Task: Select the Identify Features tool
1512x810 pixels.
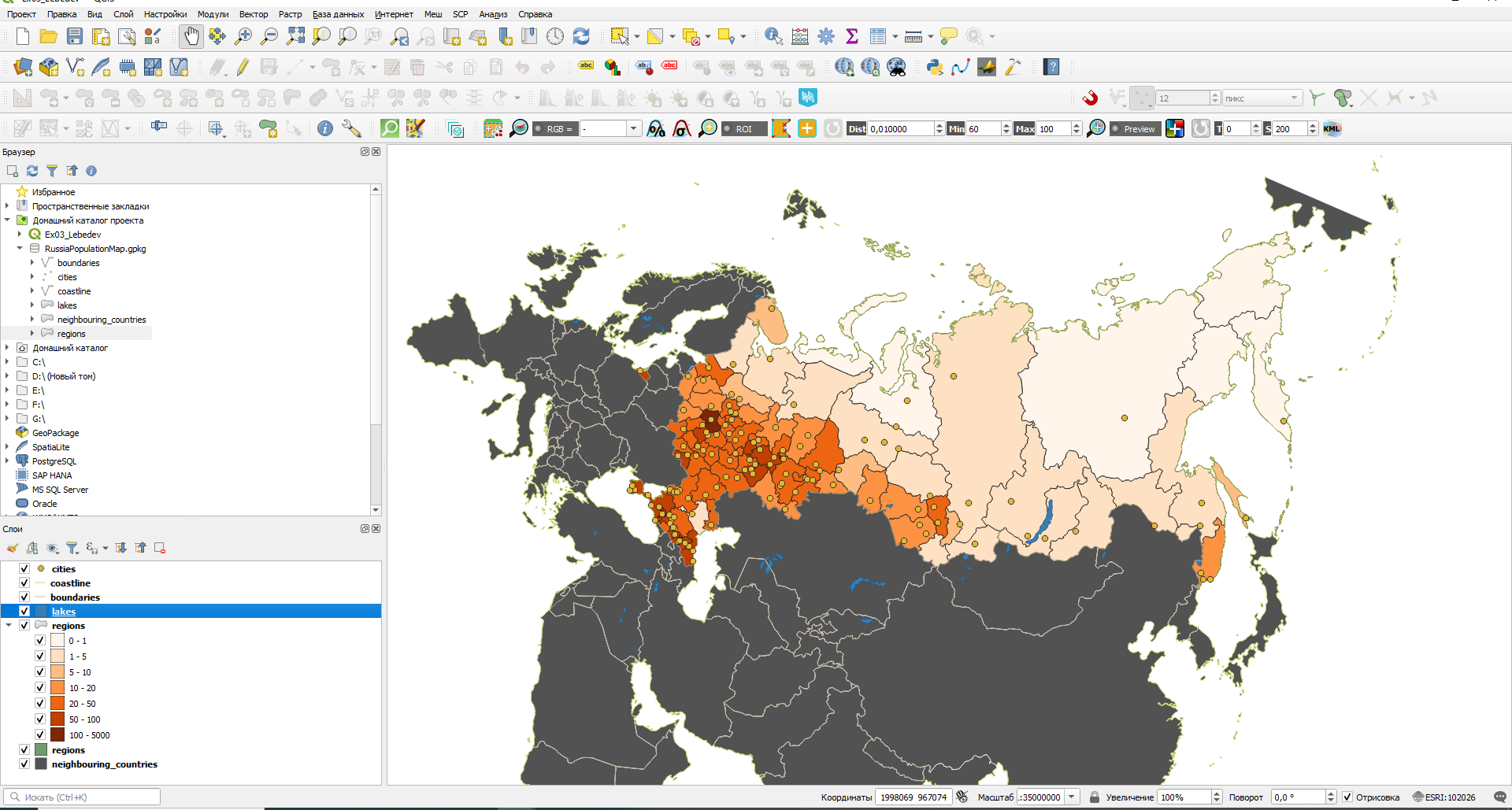Action: coord(773,36)
